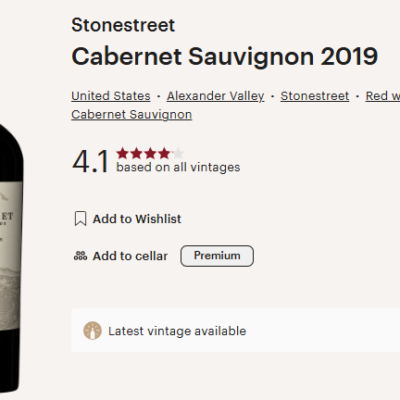
Task: Open the underlined Cabernet Sauvignon grape link
Action: tap(132, 115)
